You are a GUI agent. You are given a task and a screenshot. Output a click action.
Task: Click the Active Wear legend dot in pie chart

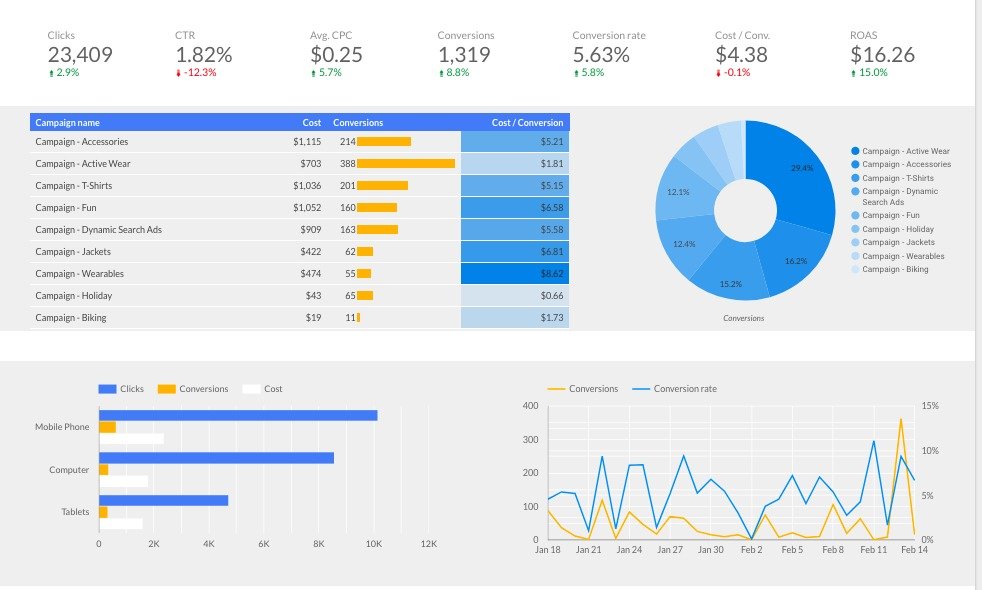(855, 151)
